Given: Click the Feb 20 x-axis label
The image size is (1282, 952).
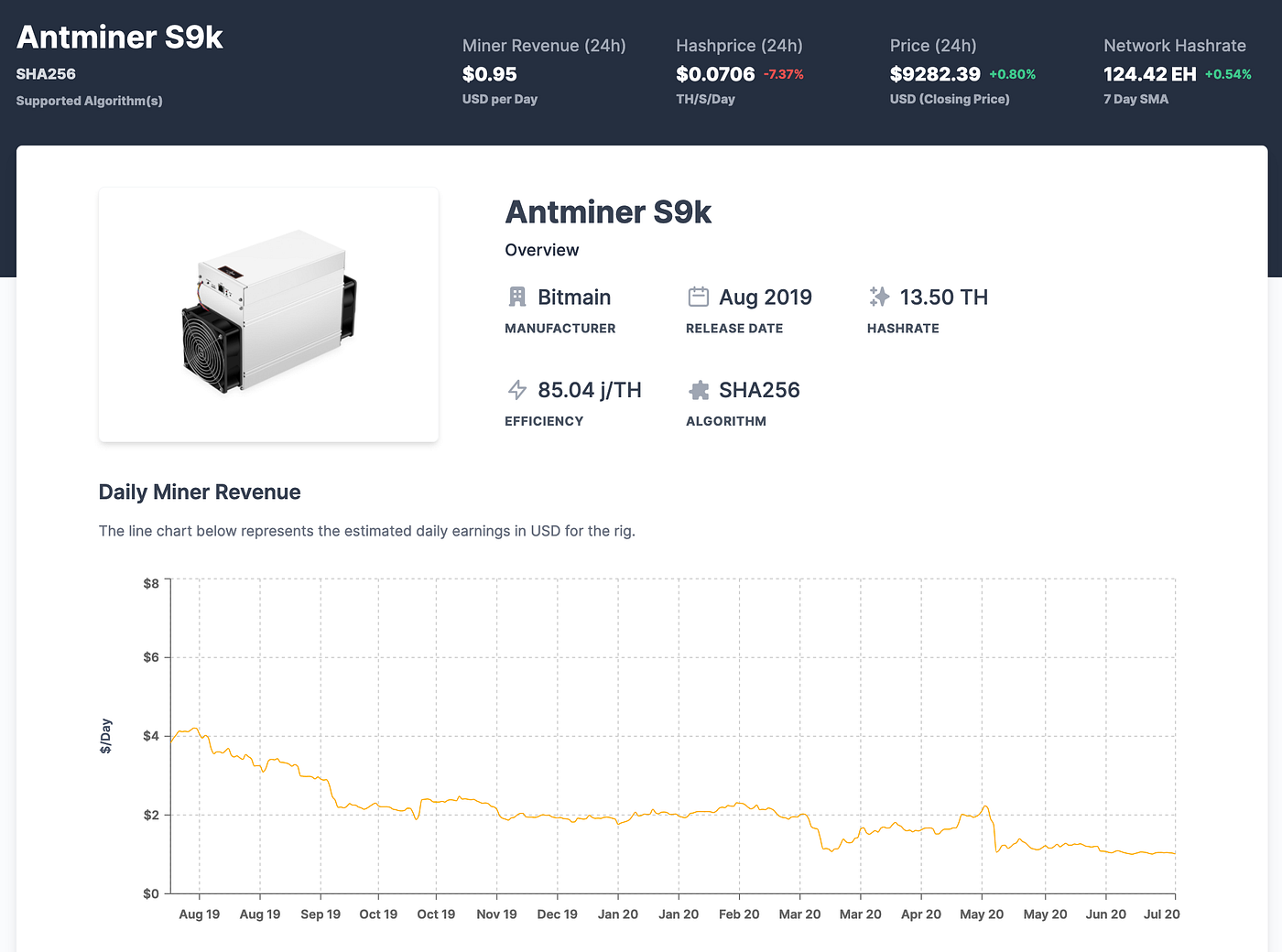Looking at the screenshot, I should pyautogui.click(x=739, y=914).
